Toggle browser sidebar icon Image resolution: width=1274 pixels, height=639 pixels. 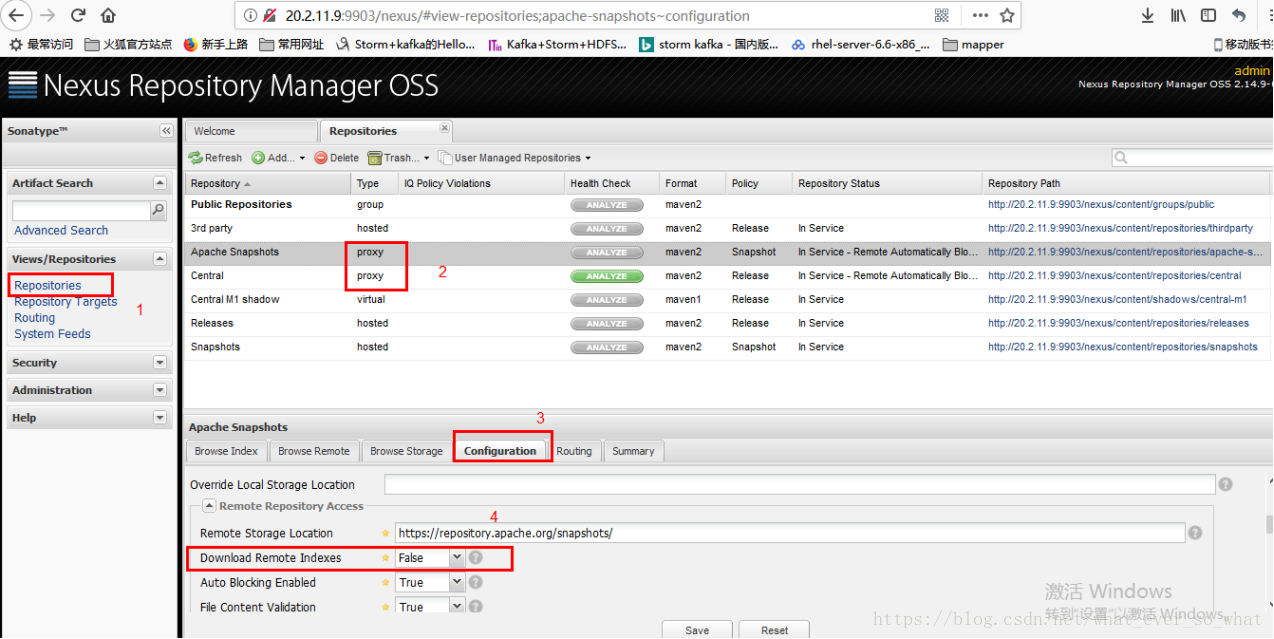click(1208, 15)
